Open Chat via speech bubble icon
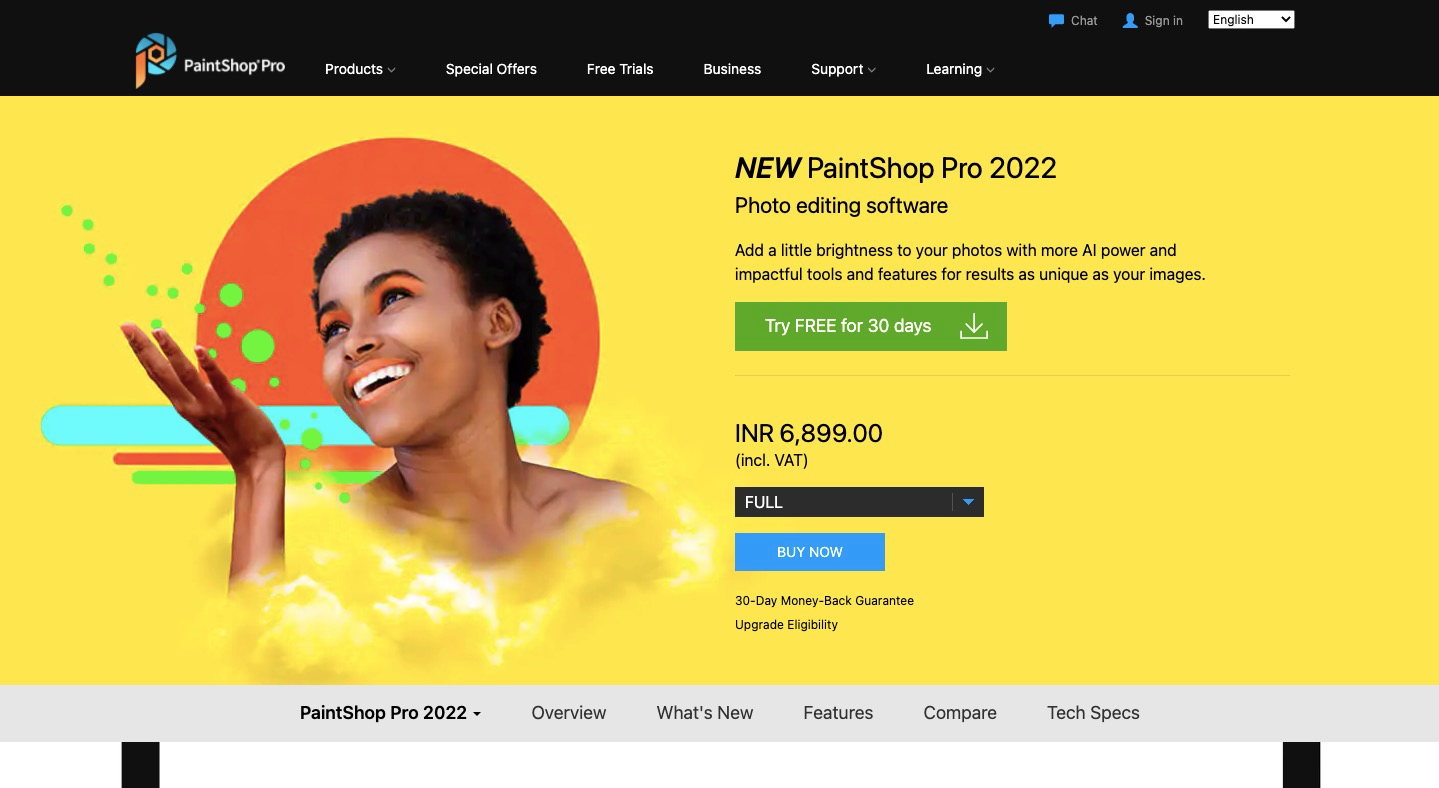This screenshot has height=788, width=1439. click(x=1056, y=20)
